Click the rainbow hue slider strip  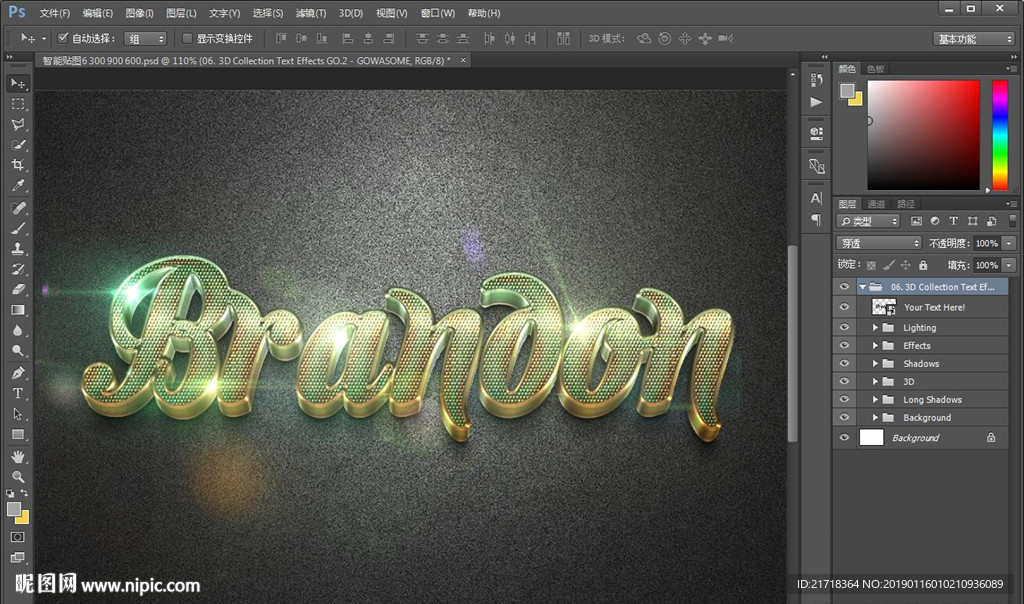click(x=999, y=134)
